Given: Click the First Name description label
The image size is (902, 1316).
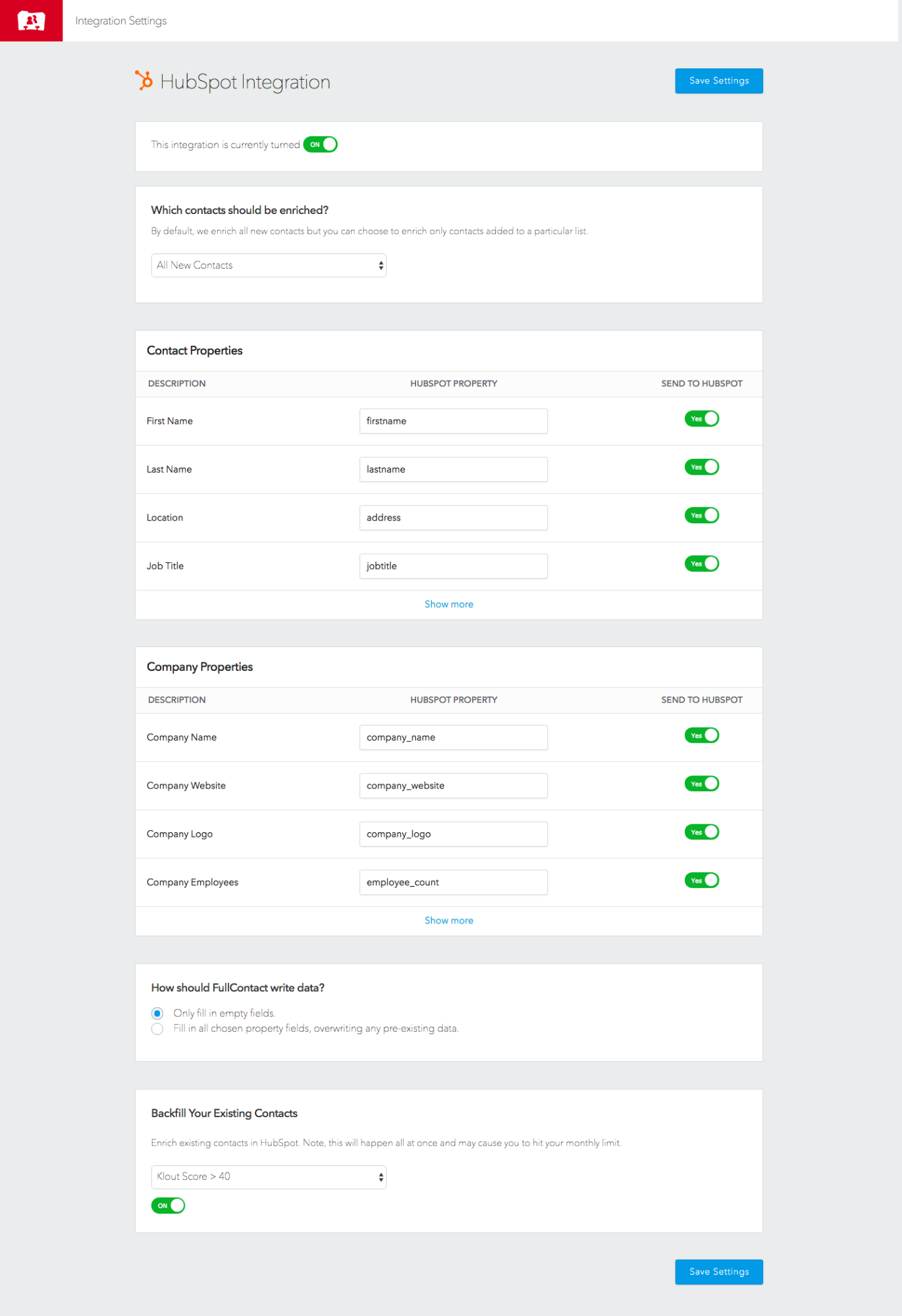Looking at the screenshot, I should pyautogui.click(x=170, y=421).
